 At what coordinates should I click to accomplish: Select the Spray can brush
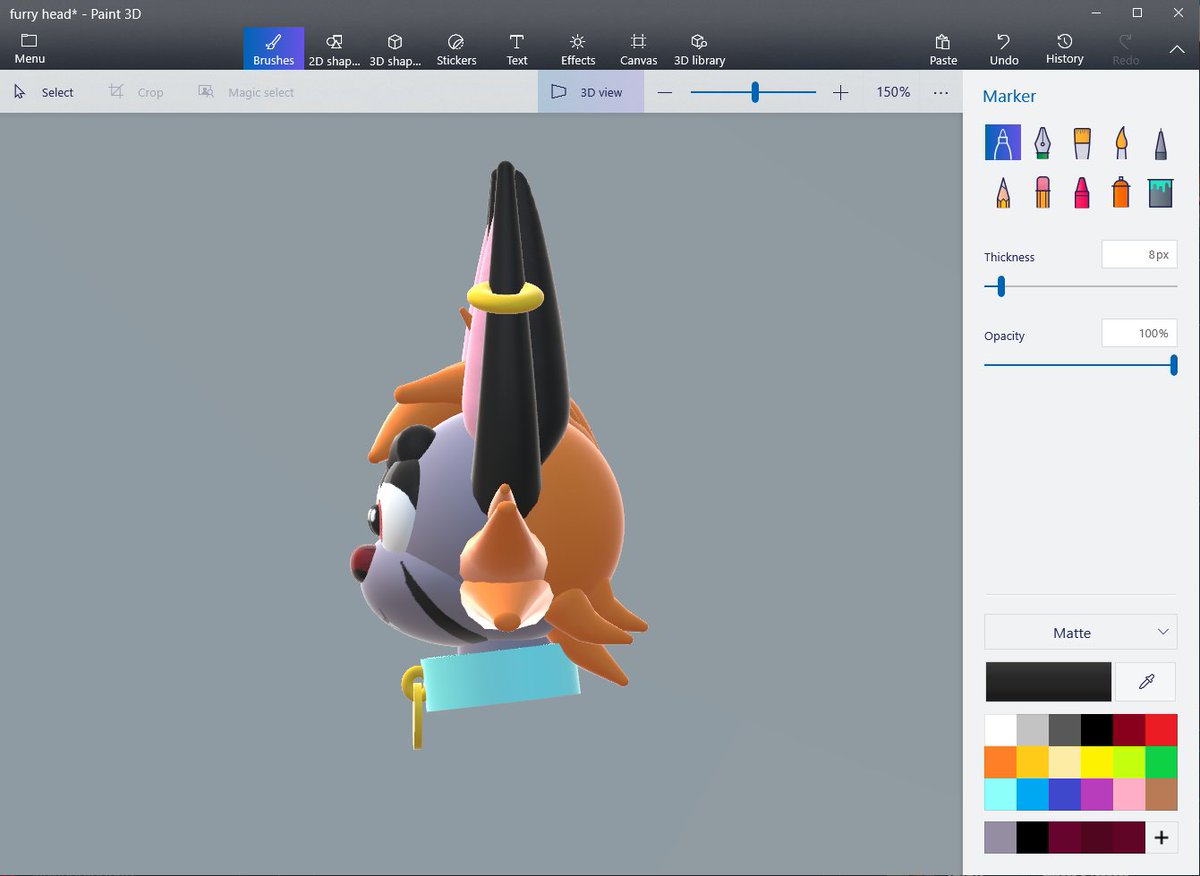(1121, 192)
